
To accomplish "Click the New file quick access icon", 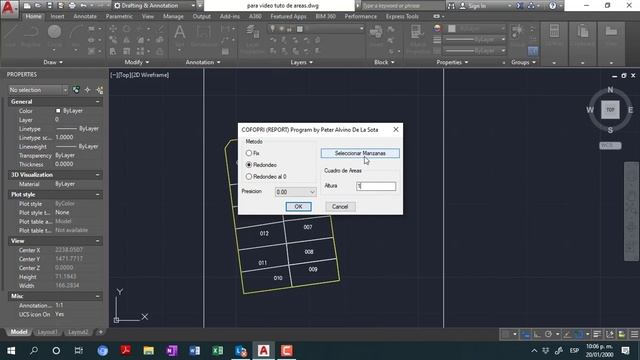I will point(27,6).
